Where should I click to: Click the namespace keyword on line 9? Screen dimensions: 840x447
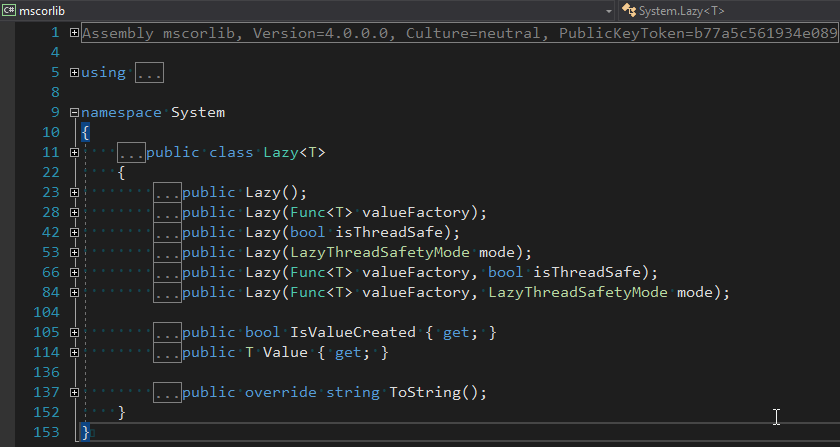121,113
